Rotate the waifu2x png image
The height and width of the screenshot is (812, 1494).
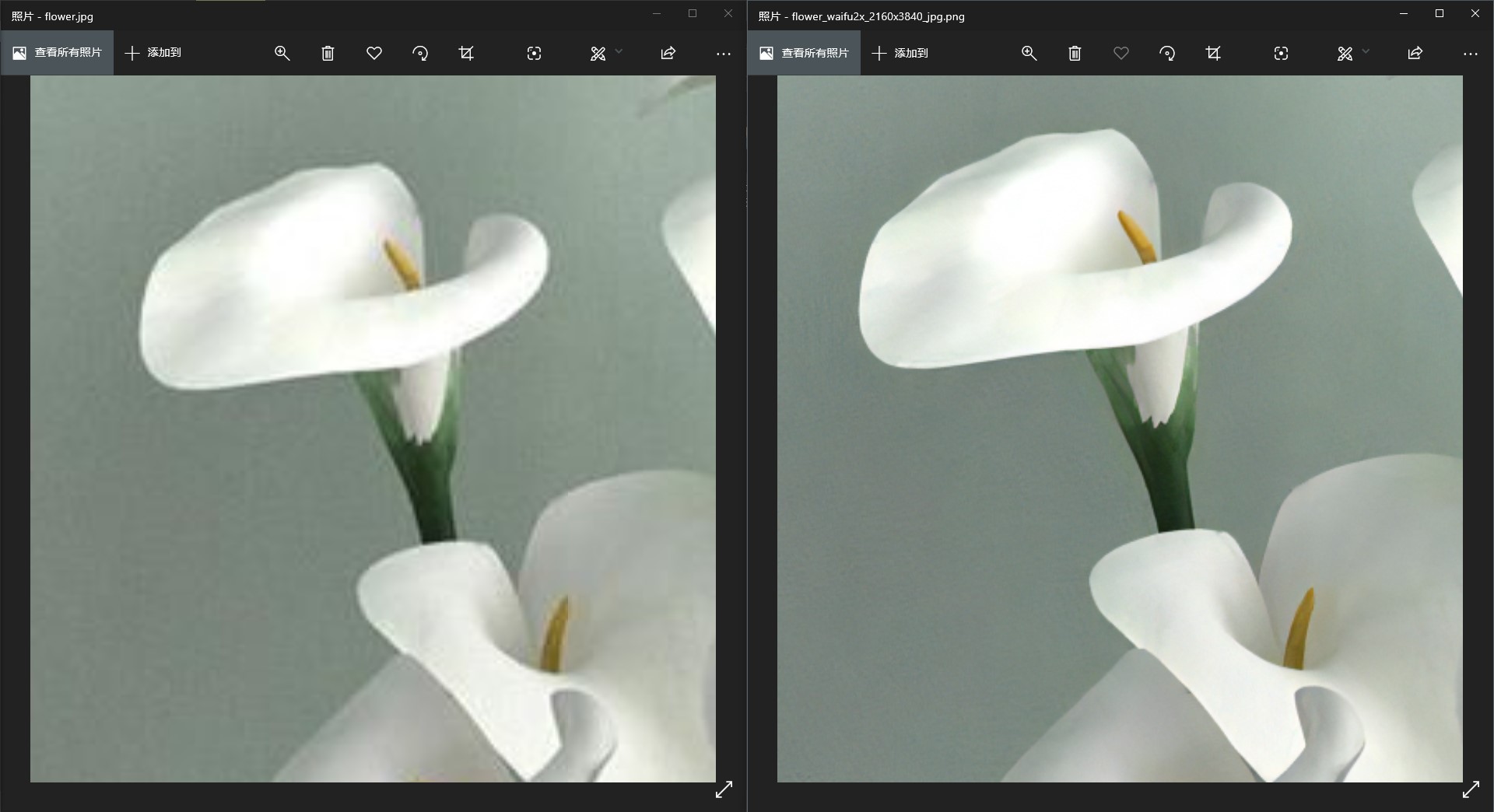click(1167, 53)
